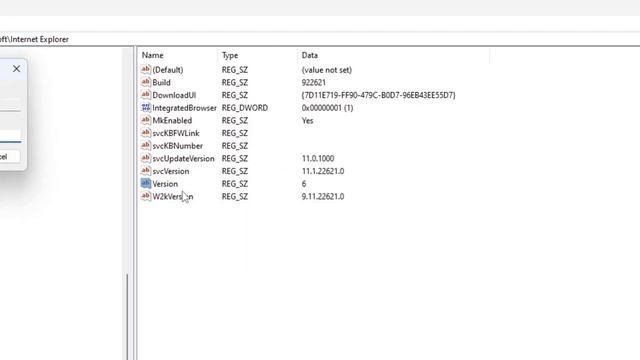This screenshot has height=360, width=640.
Task: Select the svcUpdateVersion value name
Action: pyautogui.click(x=183, y=158)
